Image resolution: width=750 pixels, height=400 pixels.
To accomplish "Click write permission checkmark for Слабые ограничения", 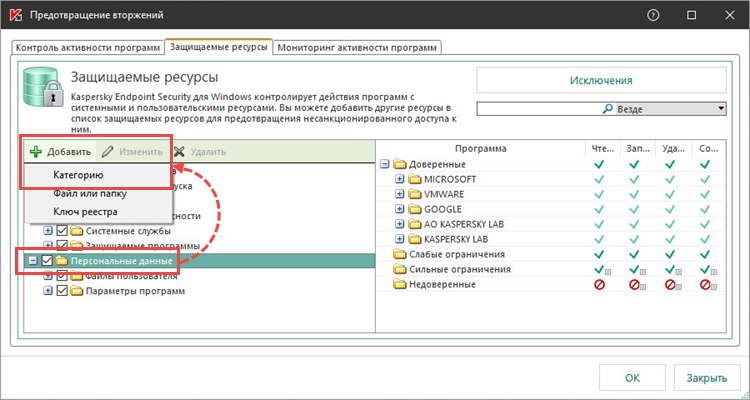I will pos(634,254).
